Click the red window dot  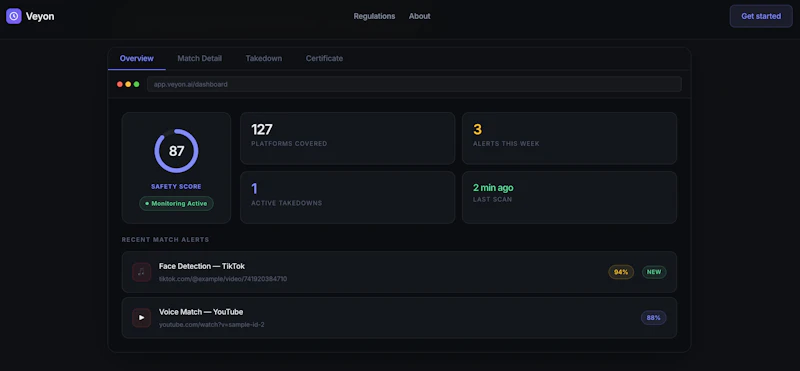pos(120,84)
